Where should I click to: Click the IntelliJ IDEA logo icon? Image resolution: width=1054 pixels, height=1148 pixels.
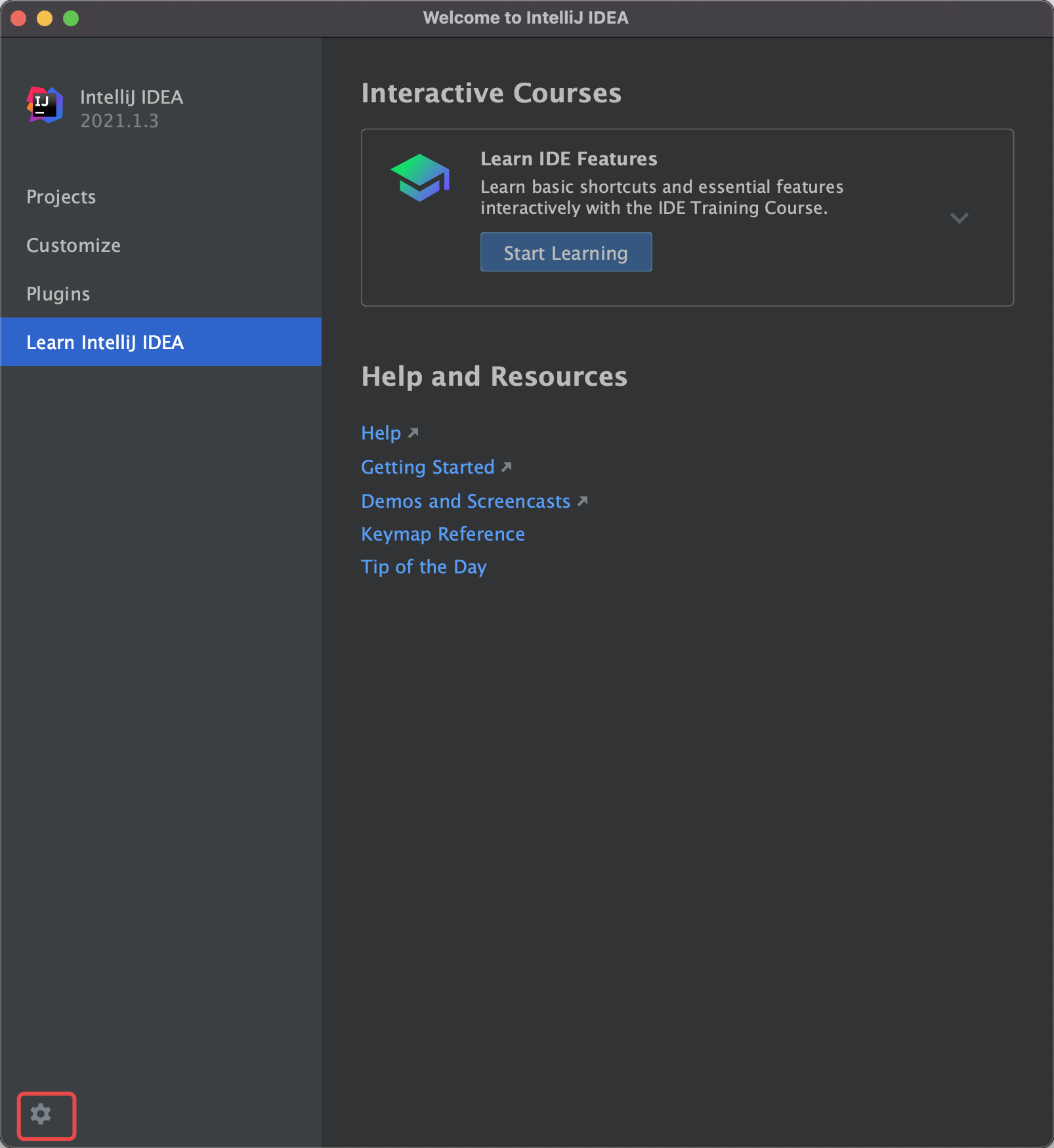point(45,105)
